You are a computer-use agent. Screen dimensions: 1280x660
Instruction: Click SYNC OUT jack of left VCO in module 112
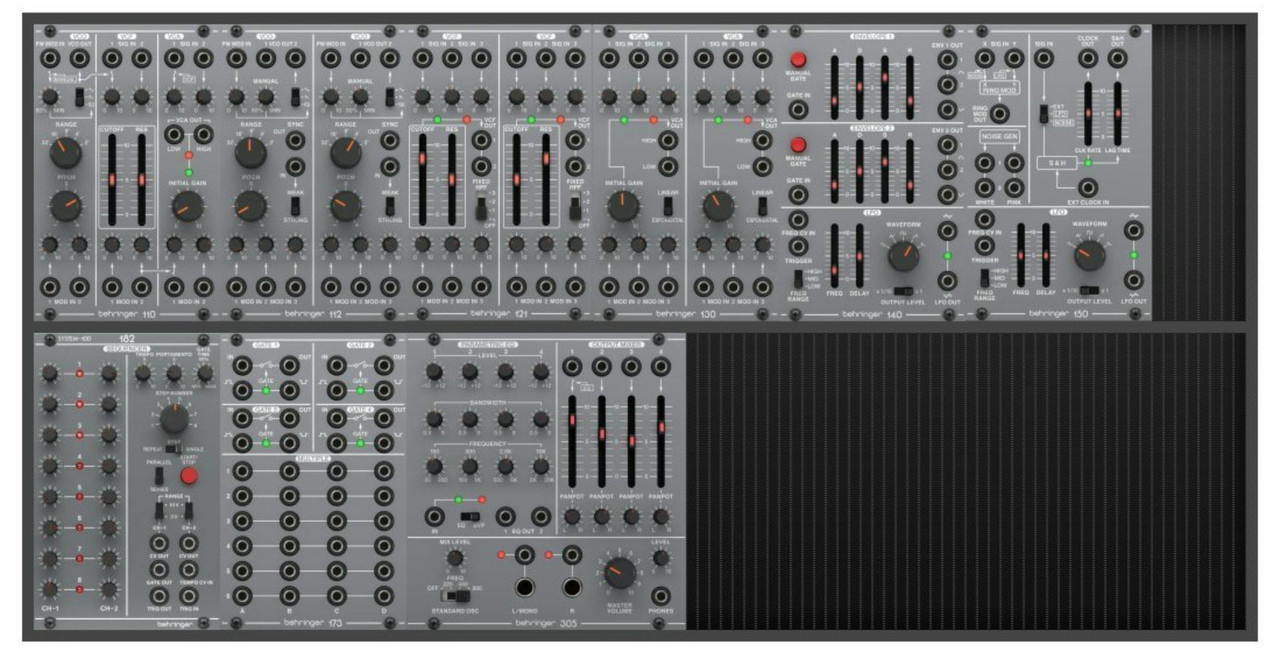tap(295, 139)
